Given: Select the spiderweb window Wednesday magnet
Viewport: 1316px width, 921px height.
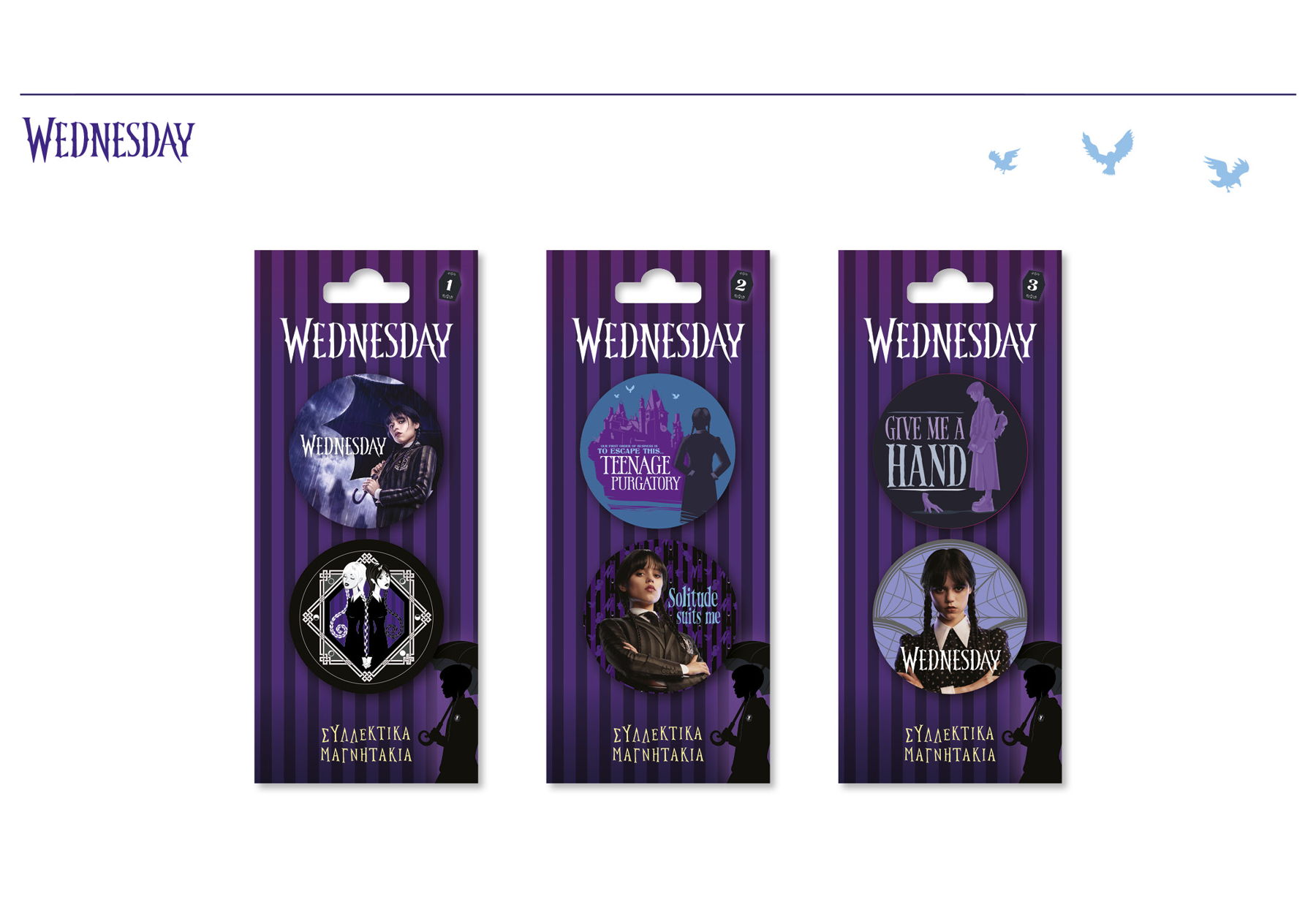Looking at the screenshot, I should point(950,616).
